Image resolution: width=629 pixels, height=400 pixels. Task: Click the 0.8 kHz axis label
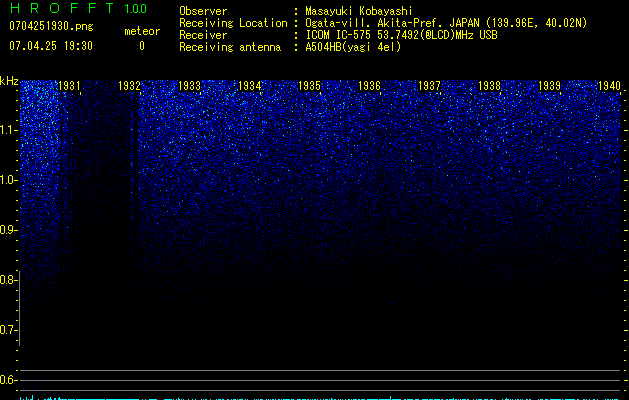pos(8,280)
